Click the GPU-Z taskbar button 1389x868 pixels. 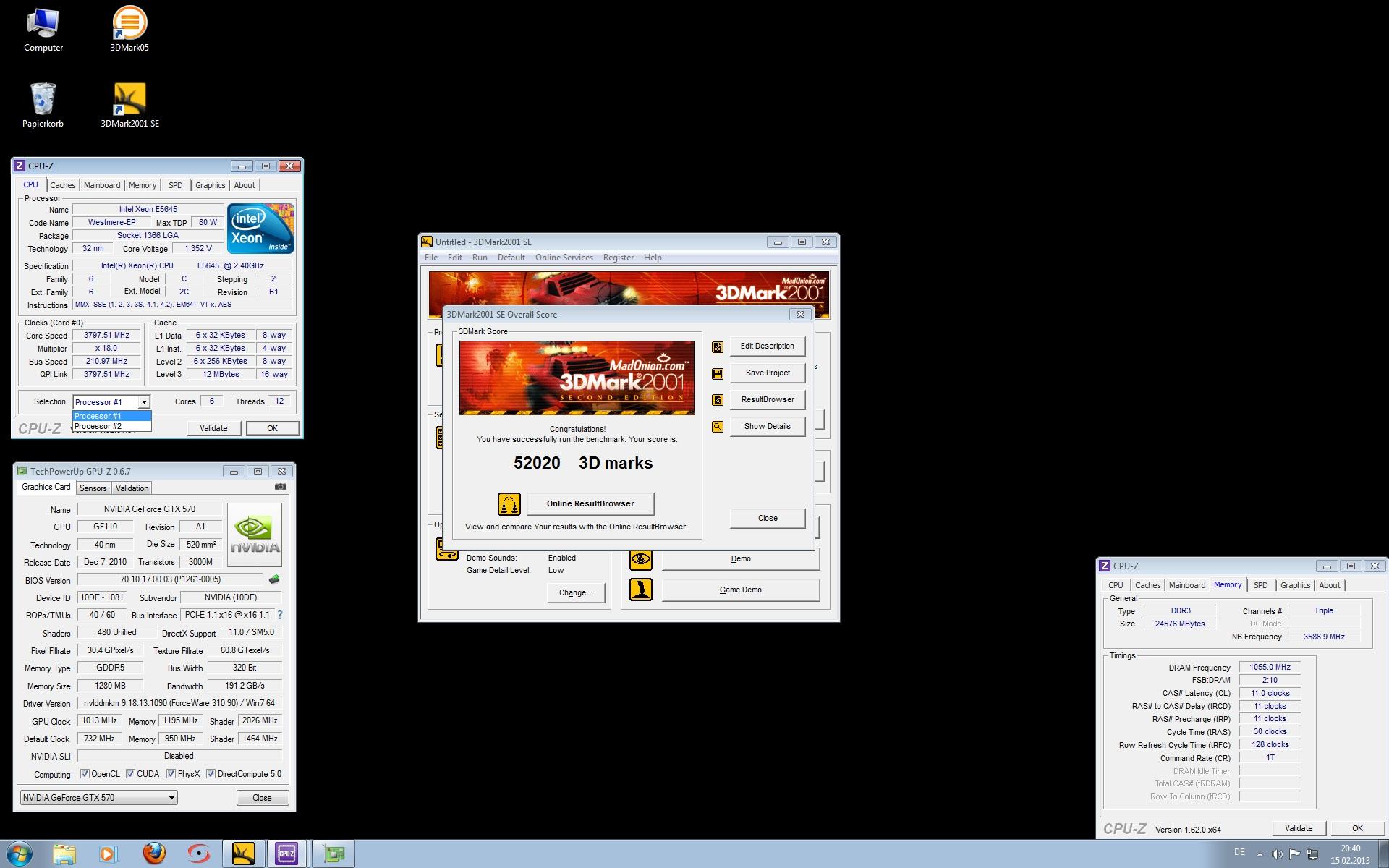tap(334, 854)
